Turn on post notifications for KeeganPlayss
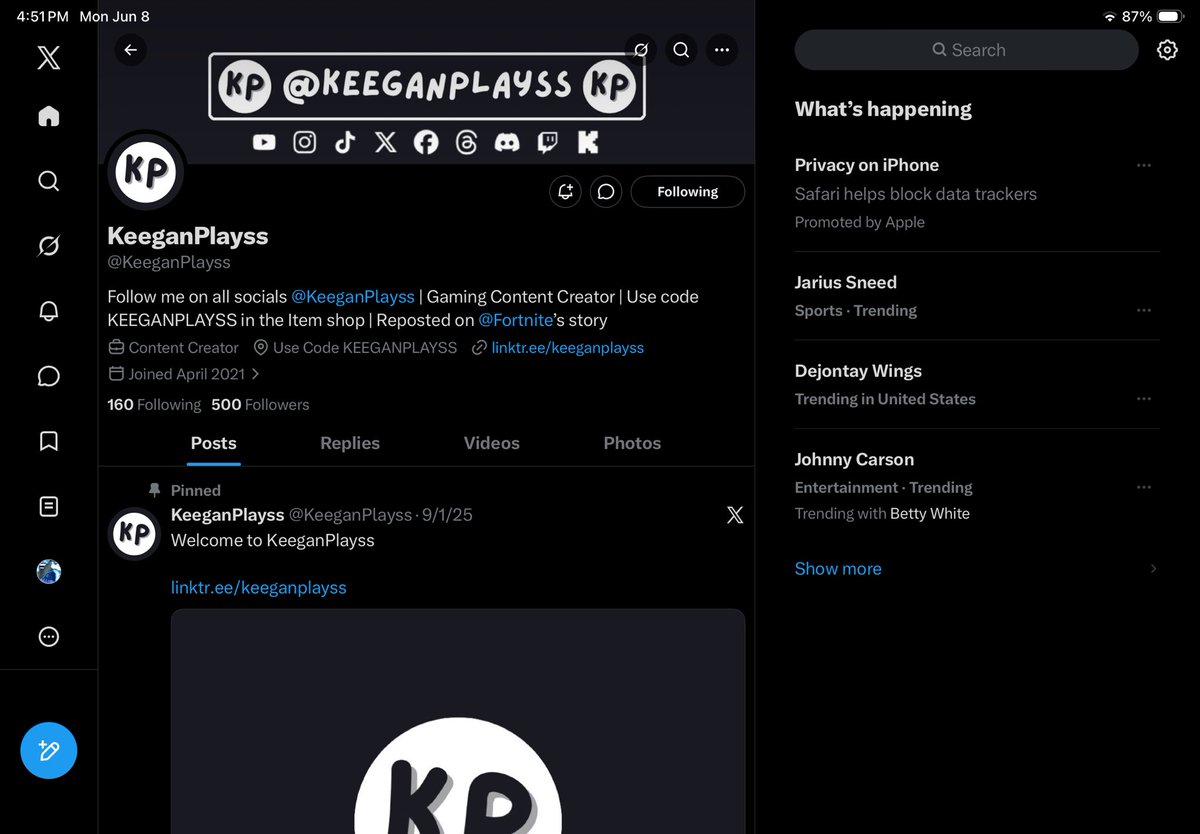 click(565, 192)
